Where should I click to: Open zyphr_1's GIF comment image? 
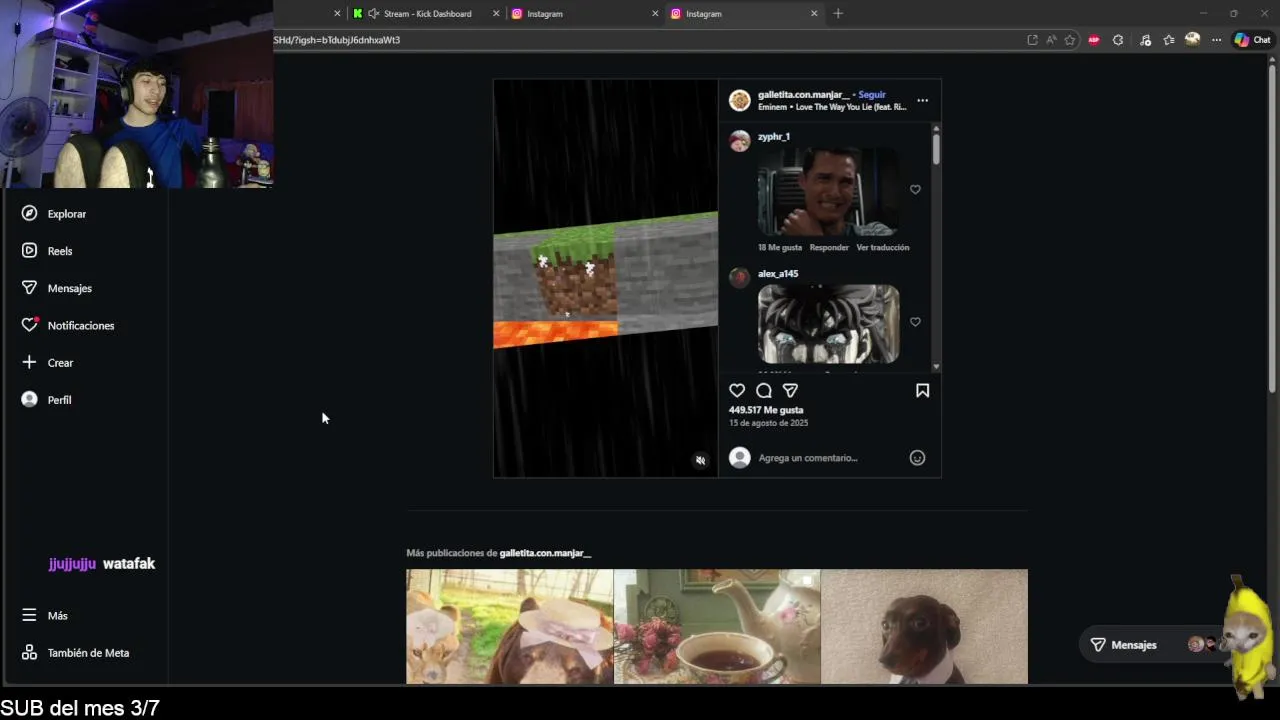(828, 192)
